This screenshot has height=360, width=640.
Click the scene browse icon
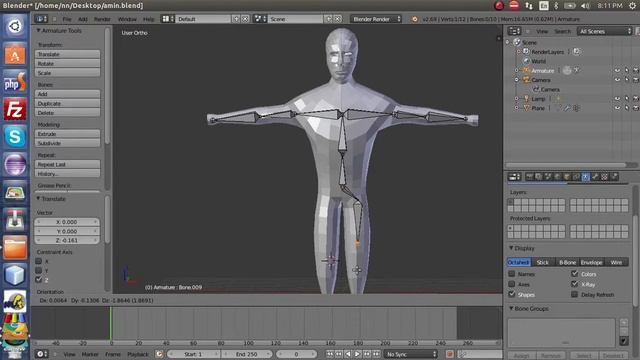coord(260,19)
